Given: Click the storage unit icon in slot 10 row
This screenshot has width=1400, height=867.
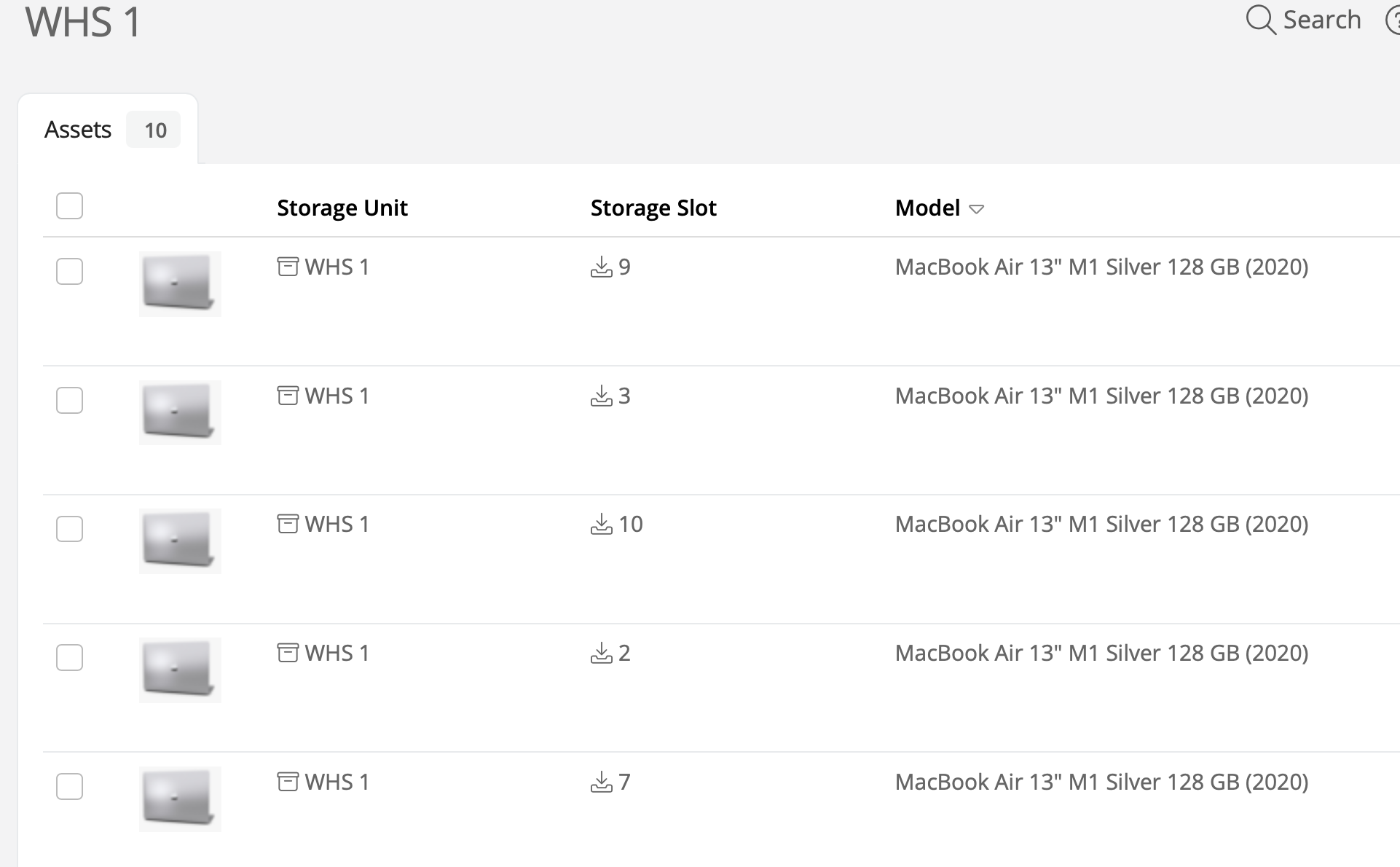Looking at the screenshot, I should (288, 524).
